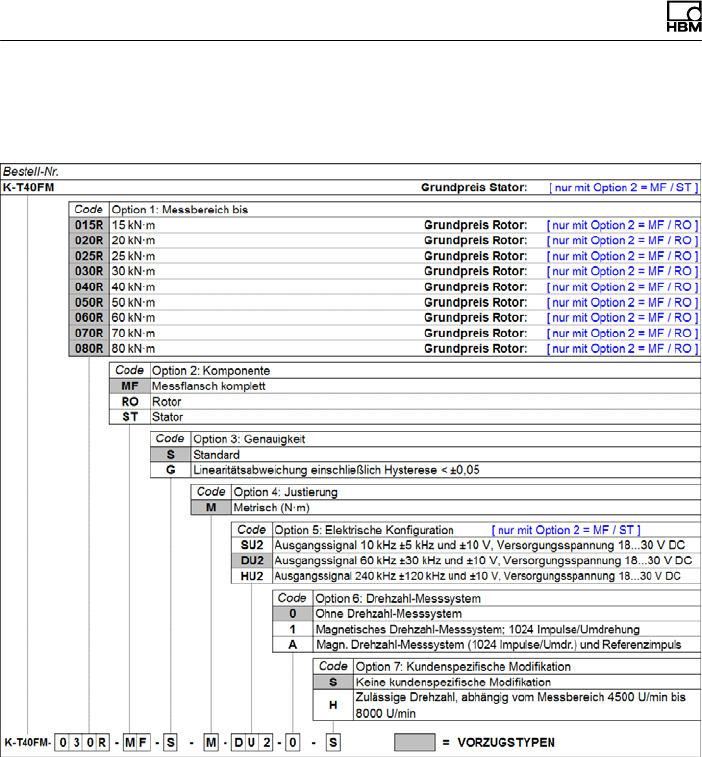Click the 'S' code cell next to Standard

(170, 455)
